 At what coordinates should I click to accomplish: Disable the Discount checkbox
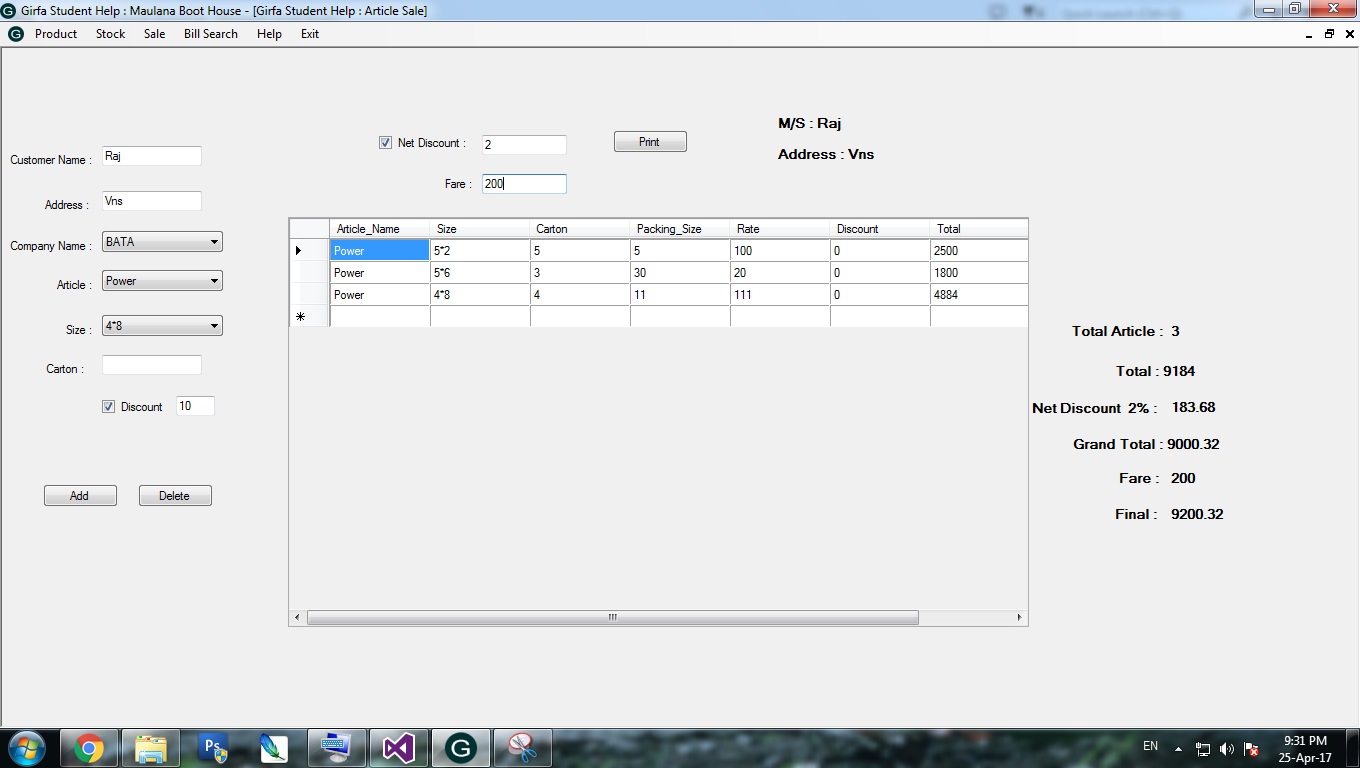[108, 406]
